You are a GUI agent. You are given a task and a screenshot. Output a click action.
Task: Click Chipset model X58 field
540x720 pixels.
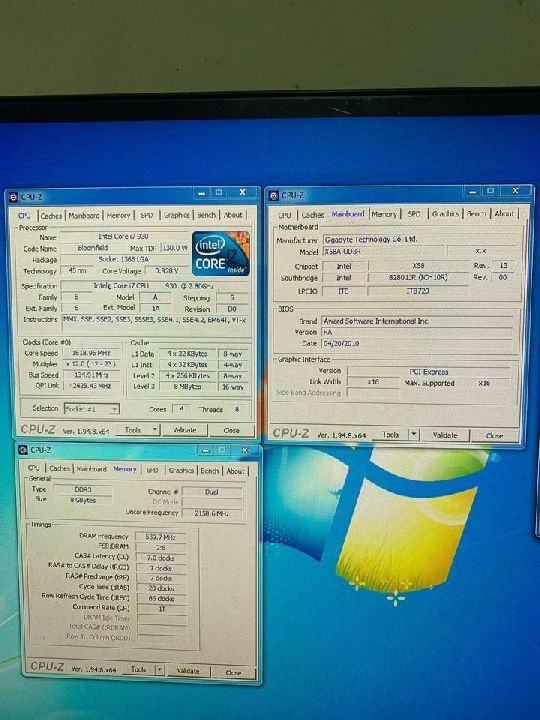418,265
